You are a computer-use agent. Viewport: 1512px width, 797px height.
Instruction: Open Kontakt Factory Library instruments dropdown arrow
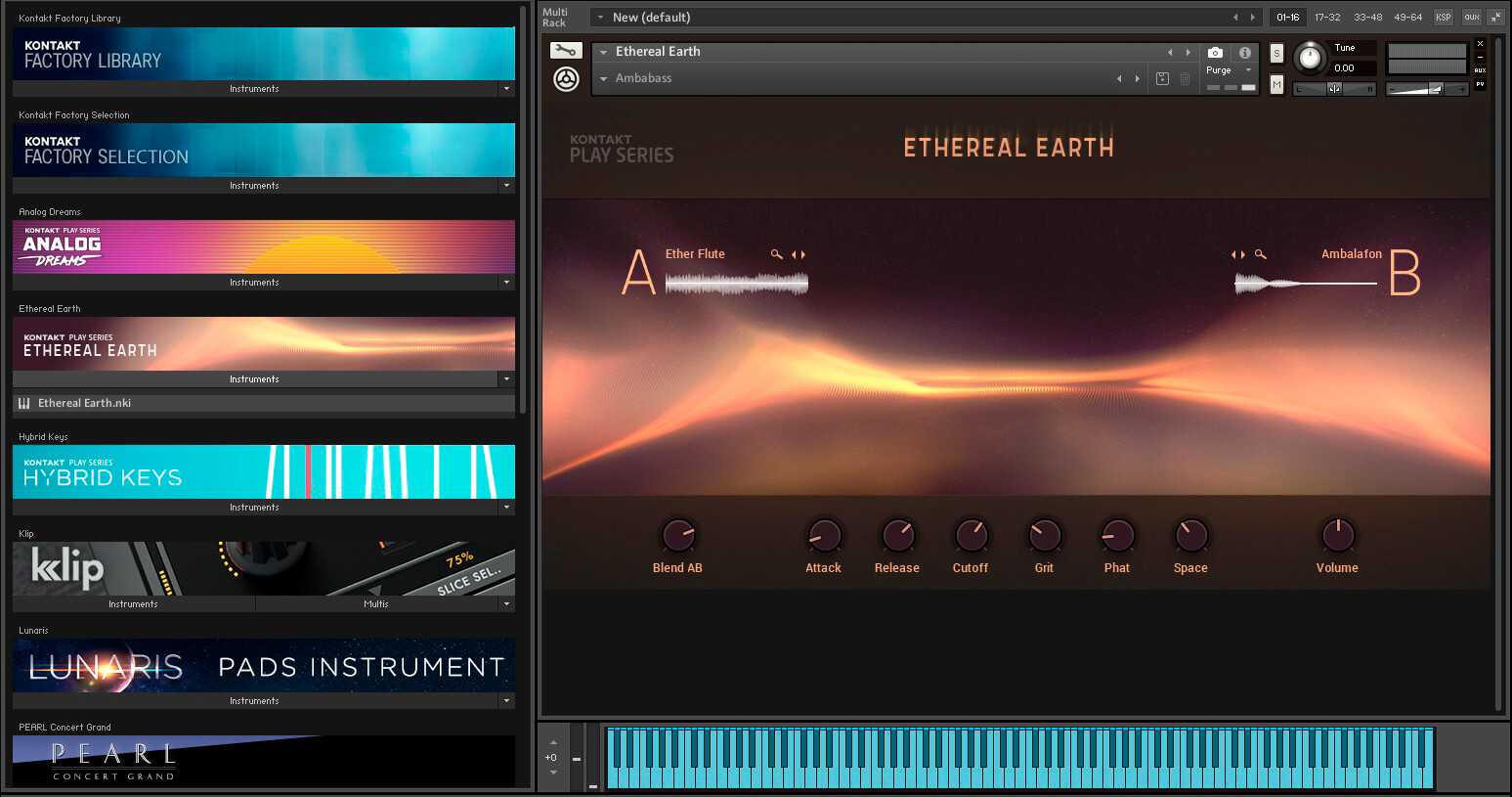click(x=506, y=89)
